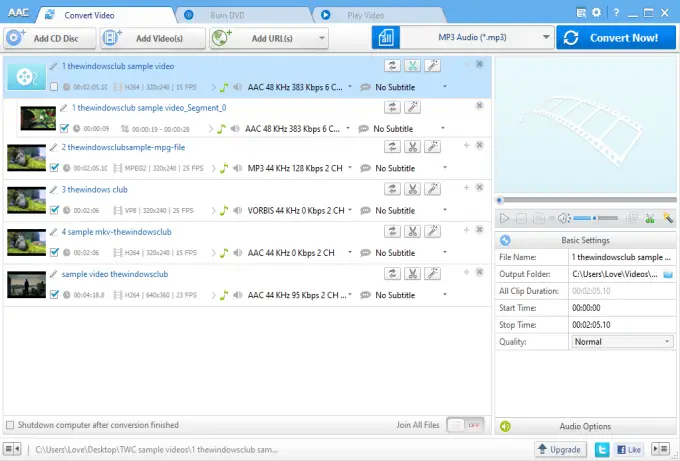Click the preview seek bar handle

click(499, 200)
